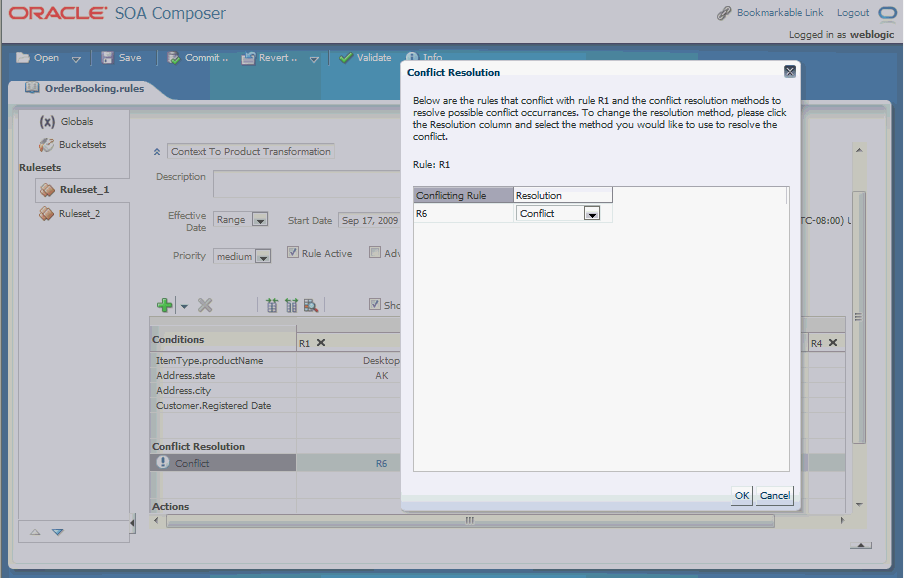Click the horizontal scrollbar under the table
Screen dimensions: 904x578
coord(470,520)
